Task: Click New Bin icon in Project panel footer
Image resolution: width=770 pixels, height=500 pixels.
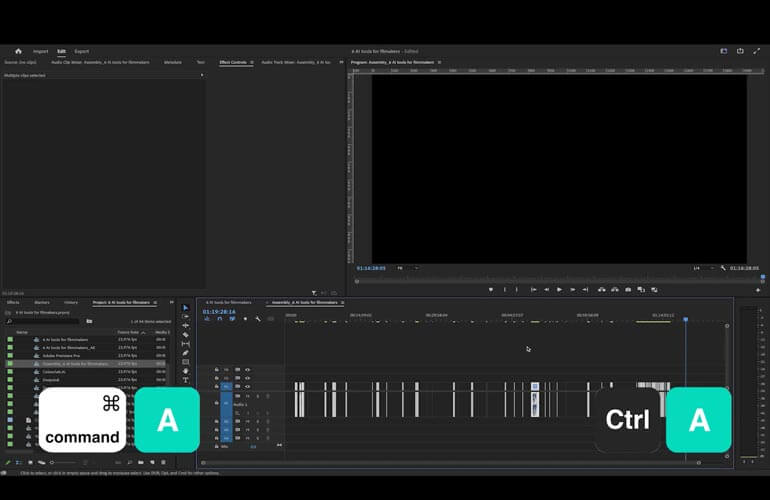Action: (x=141, y=462)
